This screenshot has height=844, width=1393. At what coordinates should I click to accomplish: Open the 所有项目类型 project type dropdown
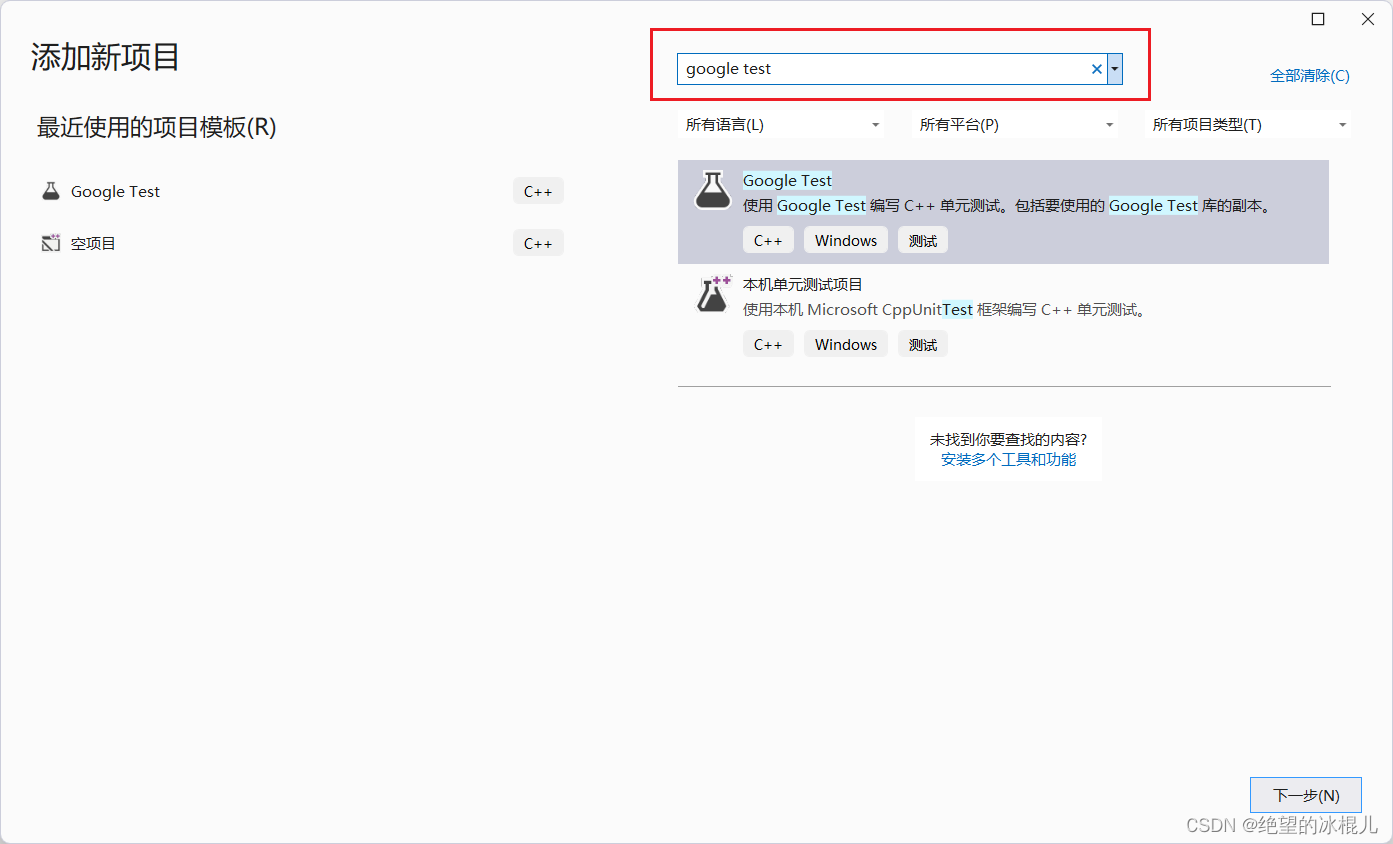pos(1248,125)
